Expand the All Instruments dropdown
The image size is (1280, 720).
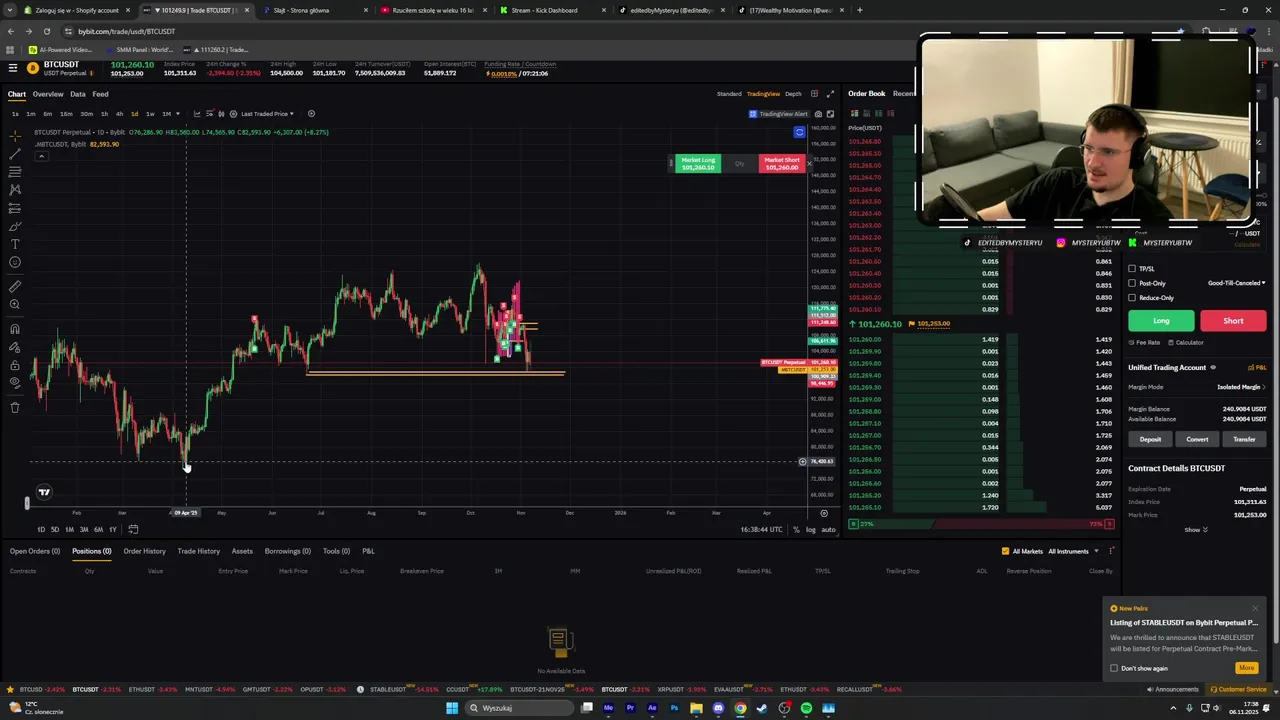click(1073, 551)
